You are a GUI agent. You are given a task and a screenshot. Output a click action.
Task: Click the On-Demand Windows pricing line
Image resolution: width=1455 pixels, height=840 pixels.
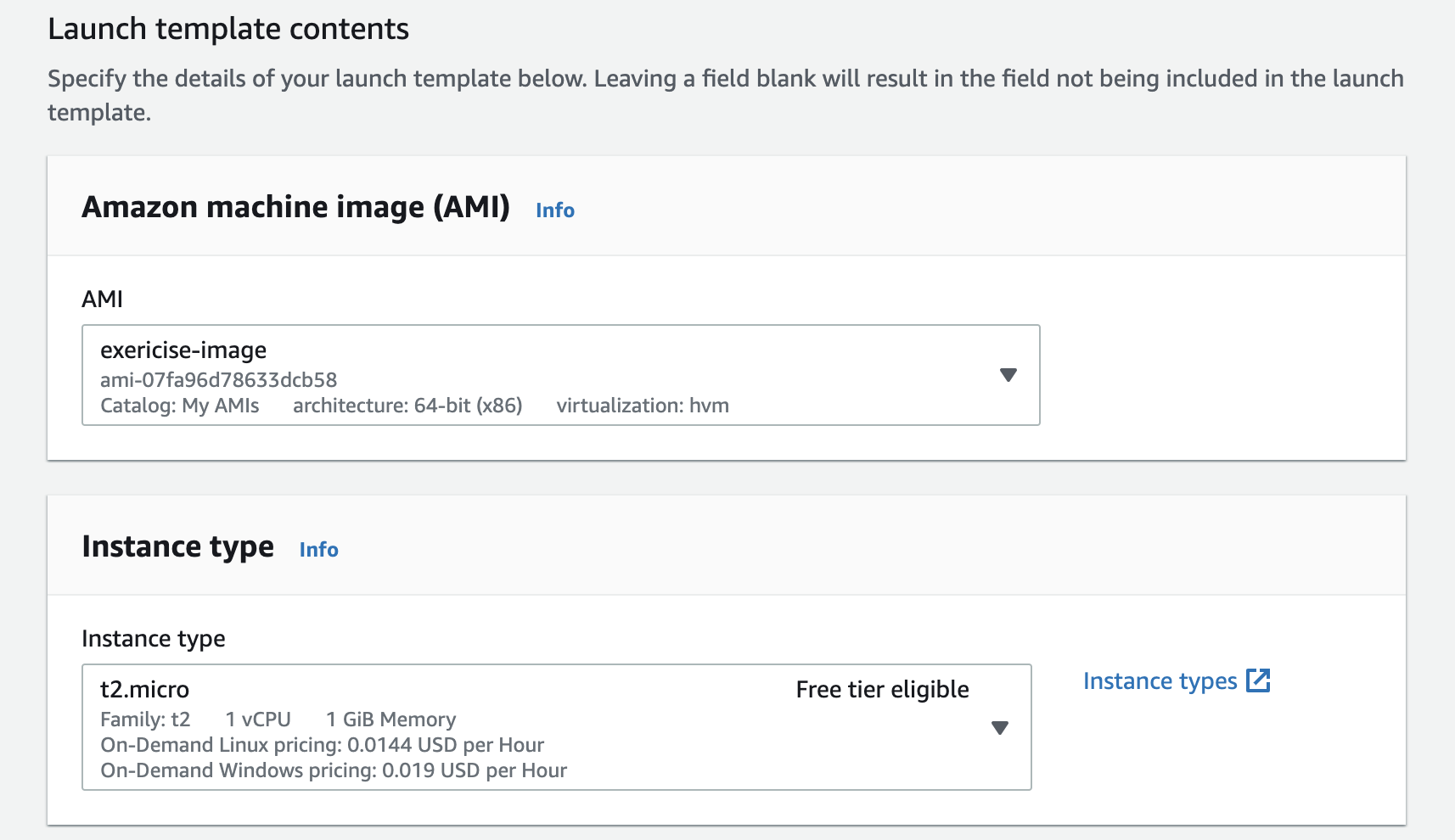[334, 770]
